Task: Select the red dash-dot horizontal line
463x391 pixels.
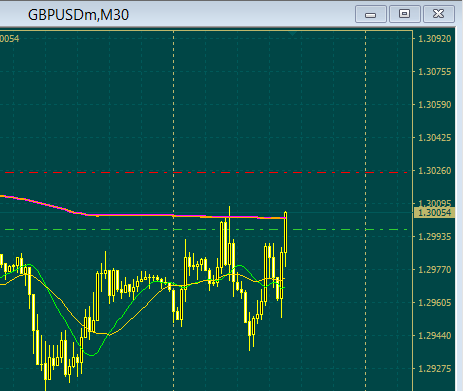Action: pyautogui.click(x=207, y=172)
